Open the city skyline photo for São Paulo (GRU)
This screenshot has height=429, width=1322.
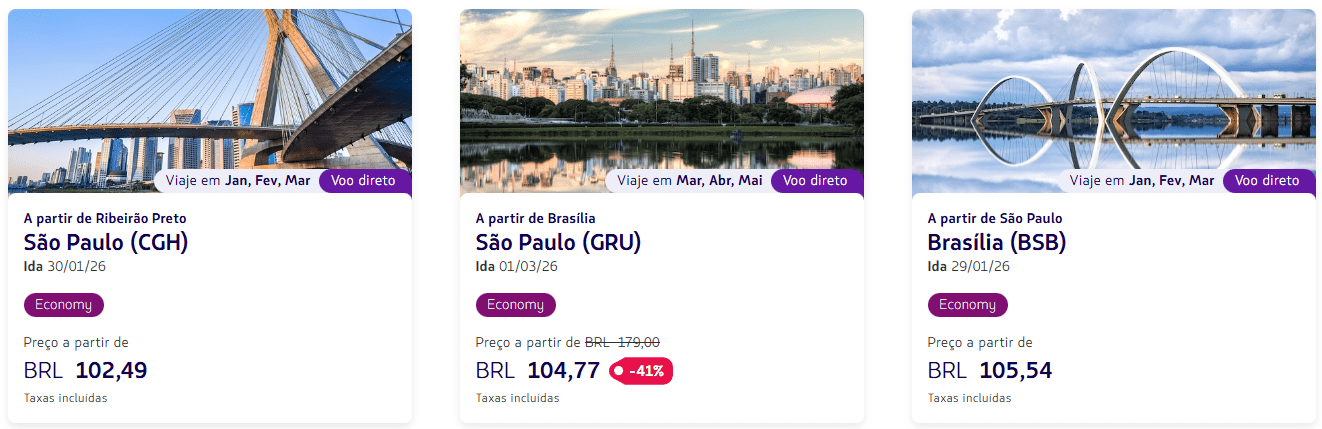pyautogui.click(x=661, y=90)
